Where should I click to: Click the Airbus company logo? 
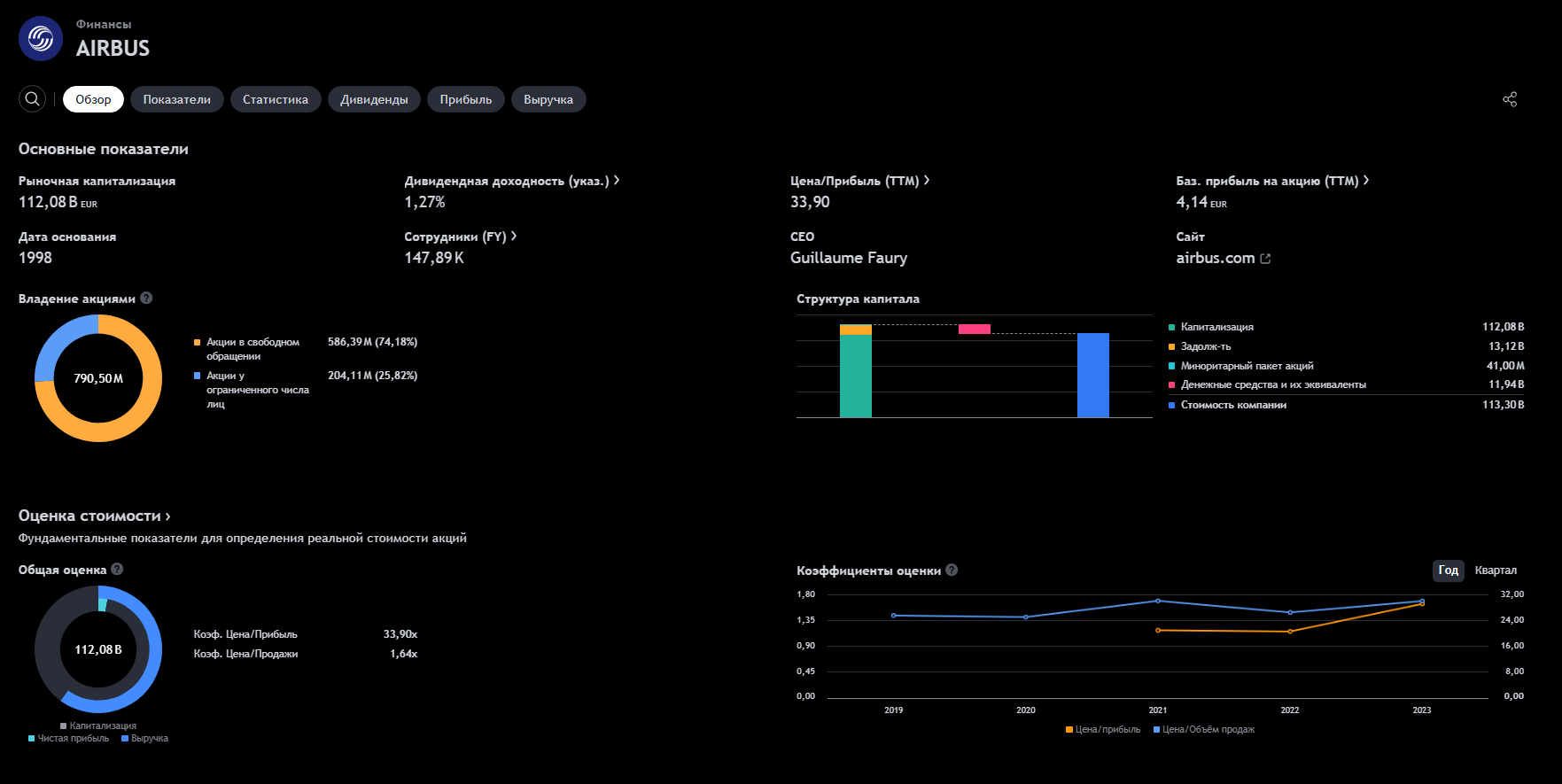41,39
